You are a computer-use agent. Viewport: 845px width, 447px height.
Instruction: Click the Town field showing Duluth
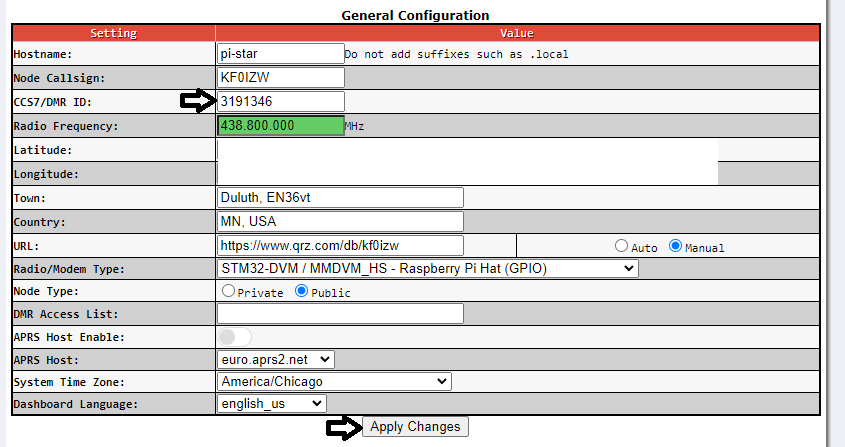340,198
